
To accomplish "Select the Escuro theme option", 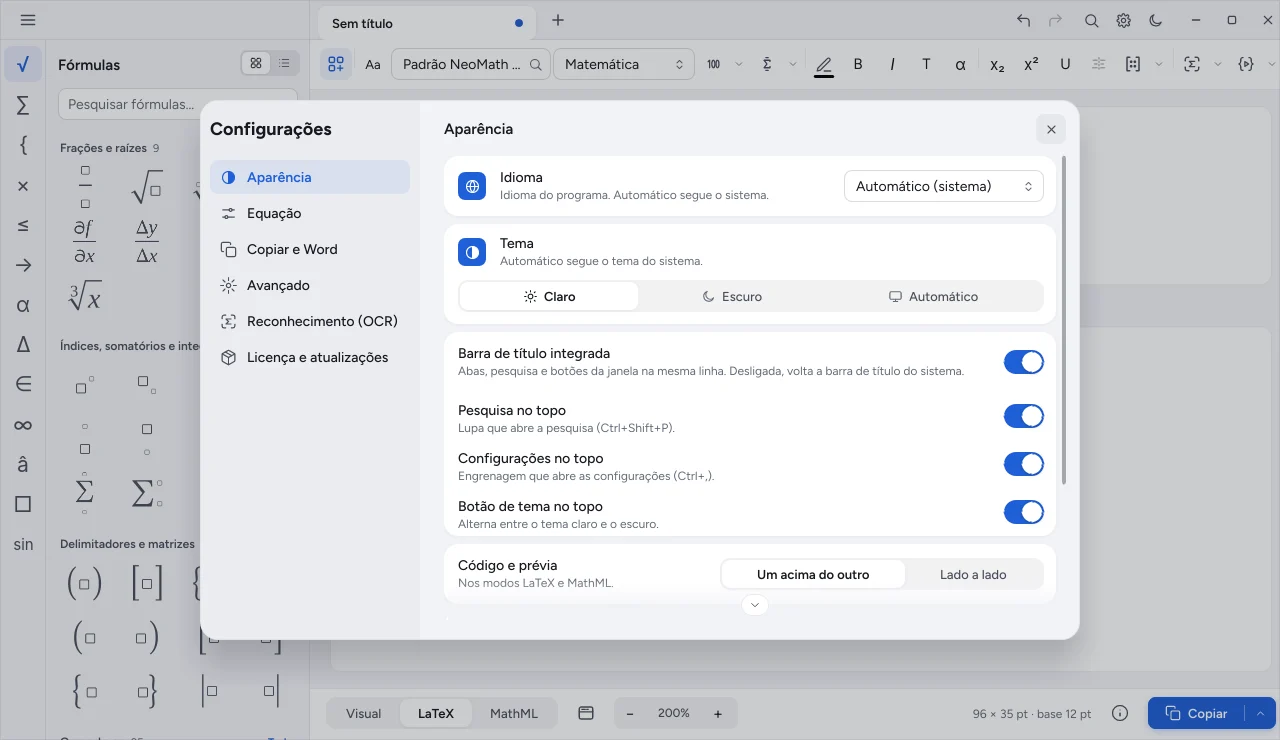I will [732, 296].
